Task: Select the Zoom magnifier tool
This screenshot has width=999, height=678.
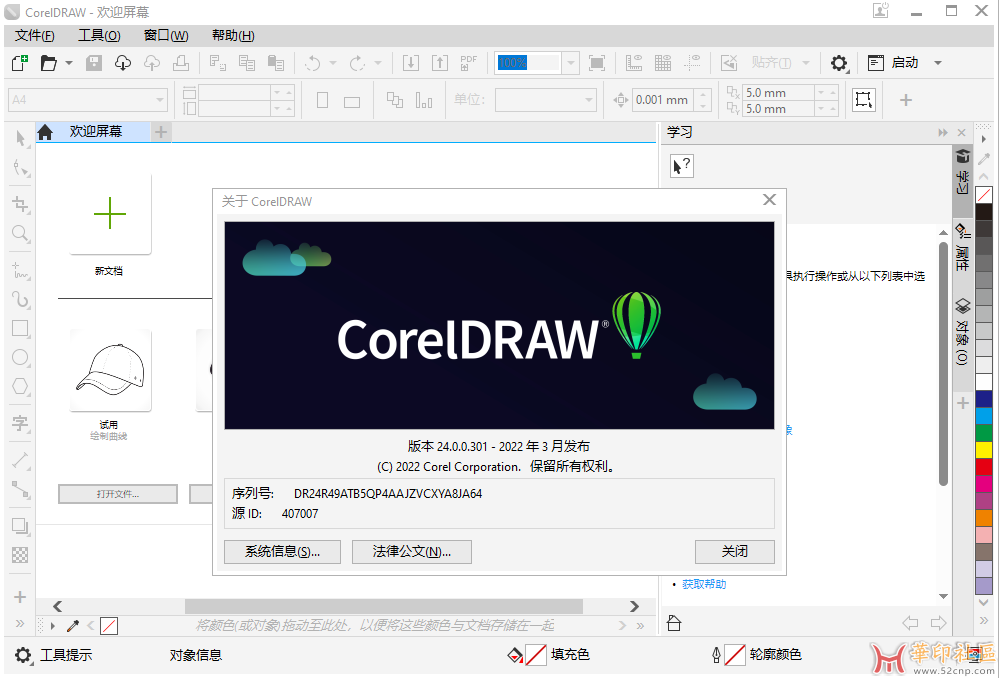Action: tap(20, 233)
